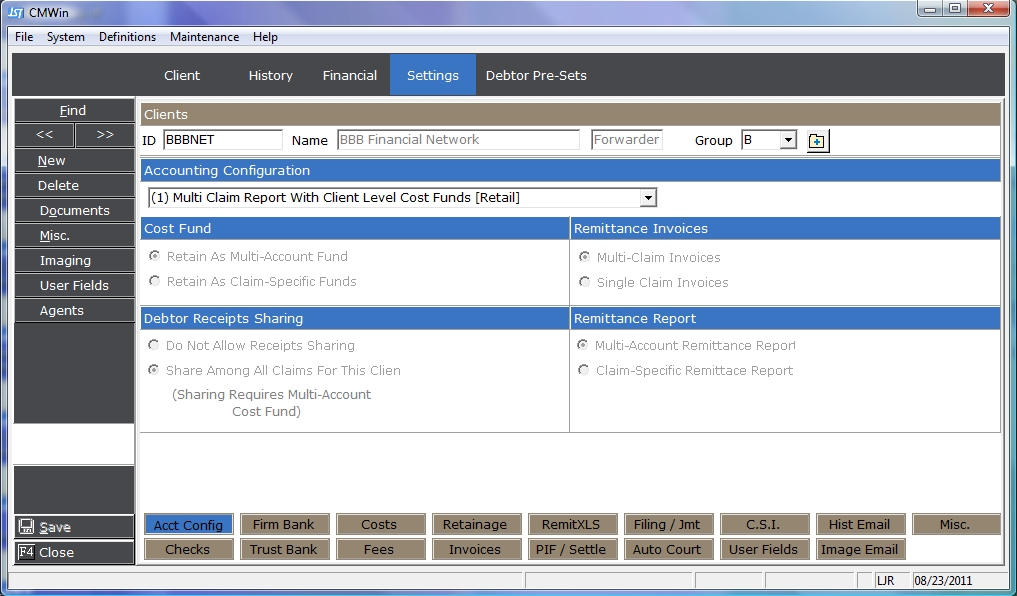Go to next client record arrow
Image resolution: width=1017 pixels, height=596 pixels.
[104, 135]
